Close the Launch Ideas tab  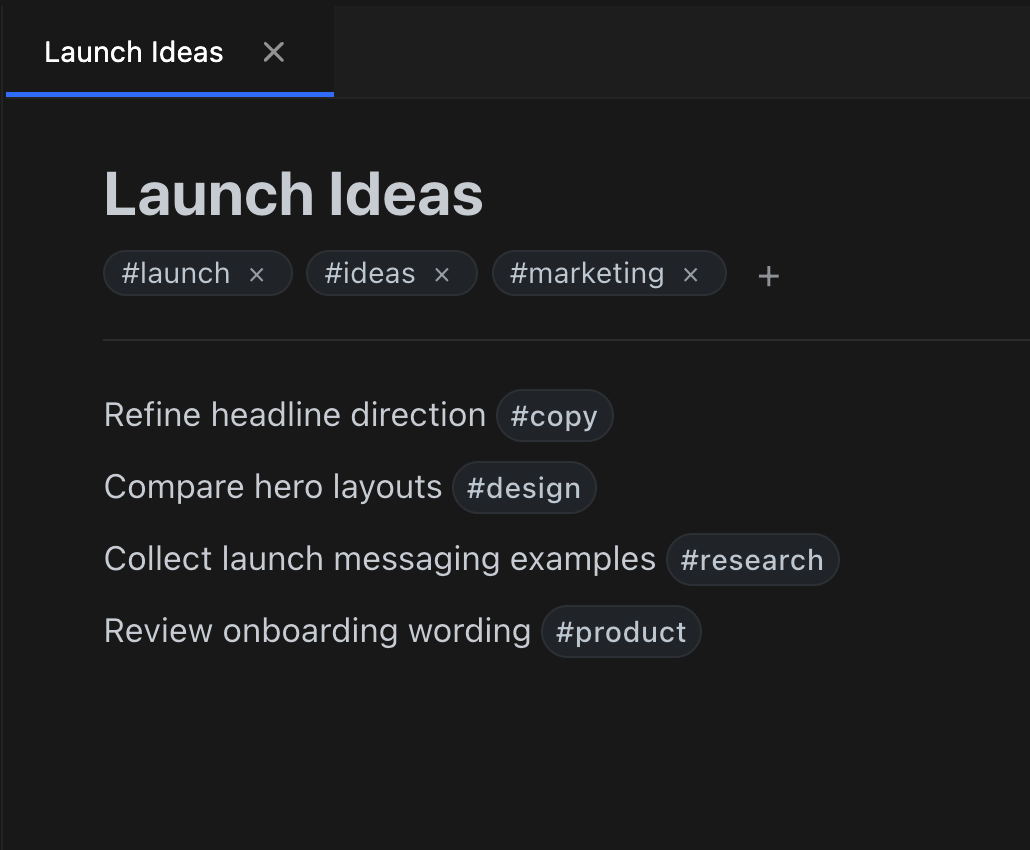click(x=273, y=53)
